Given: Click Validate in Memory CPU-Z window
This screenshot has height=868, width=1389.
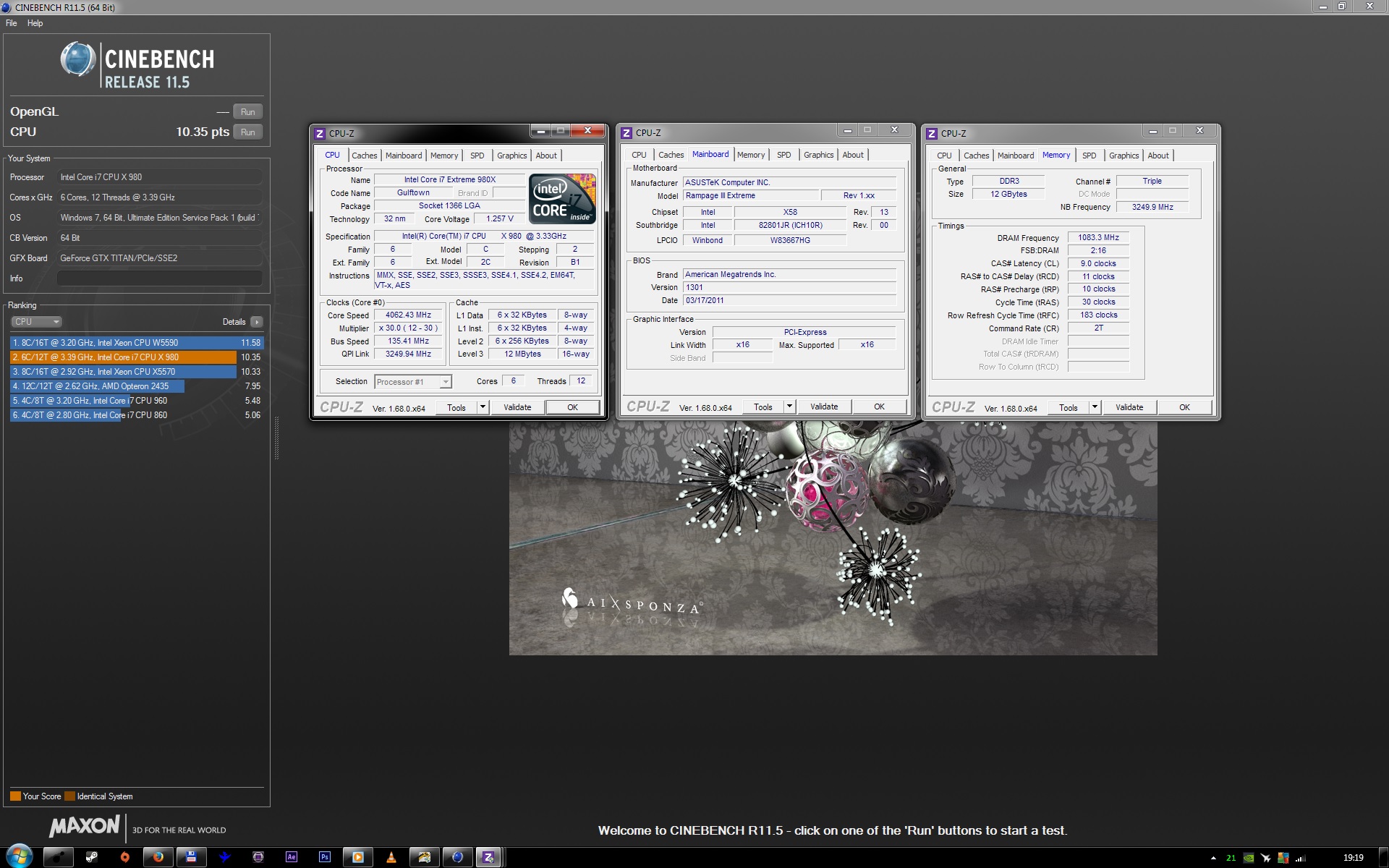Looking at the screenshot, I should coord(1129,407).
